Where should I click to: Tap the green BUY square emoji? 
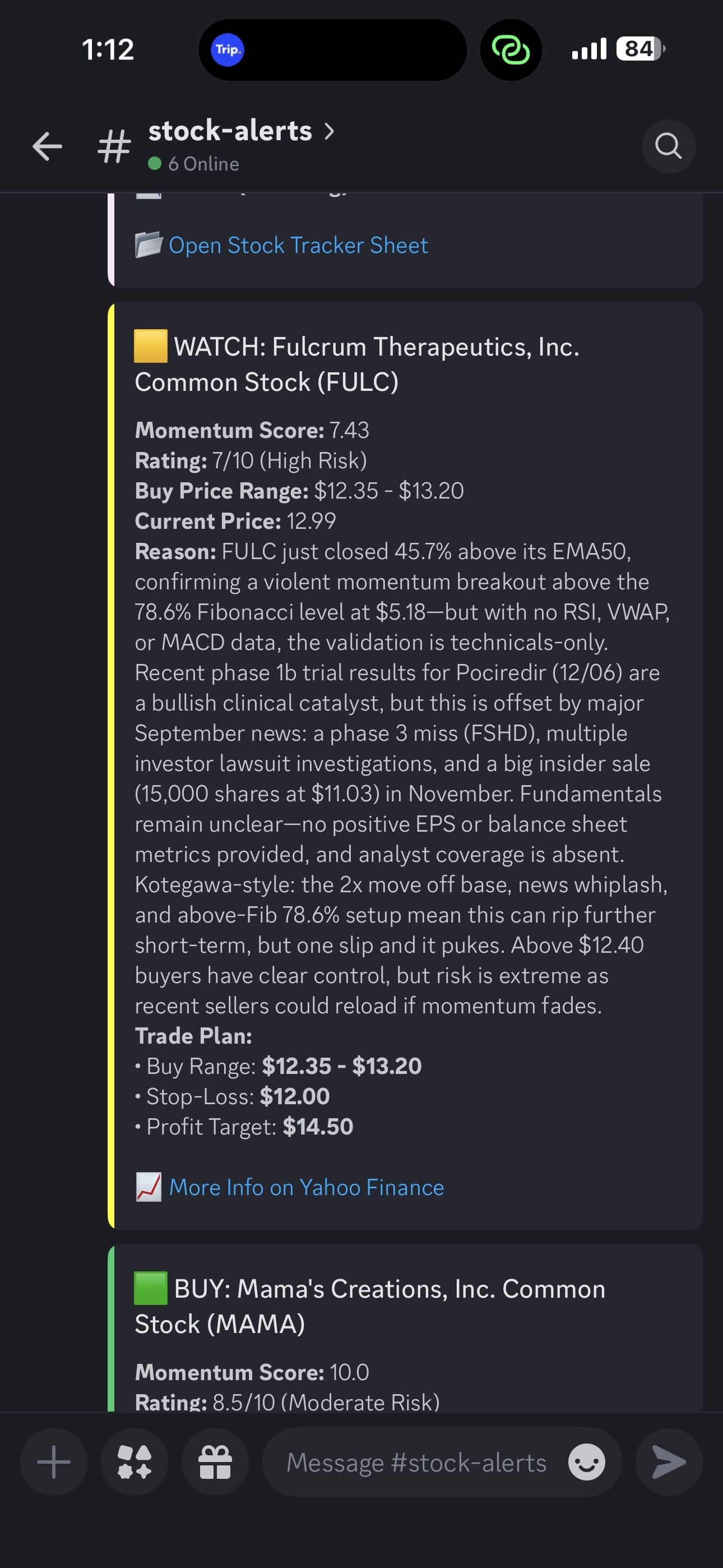pyautogui.click(x=150, y=1289)
